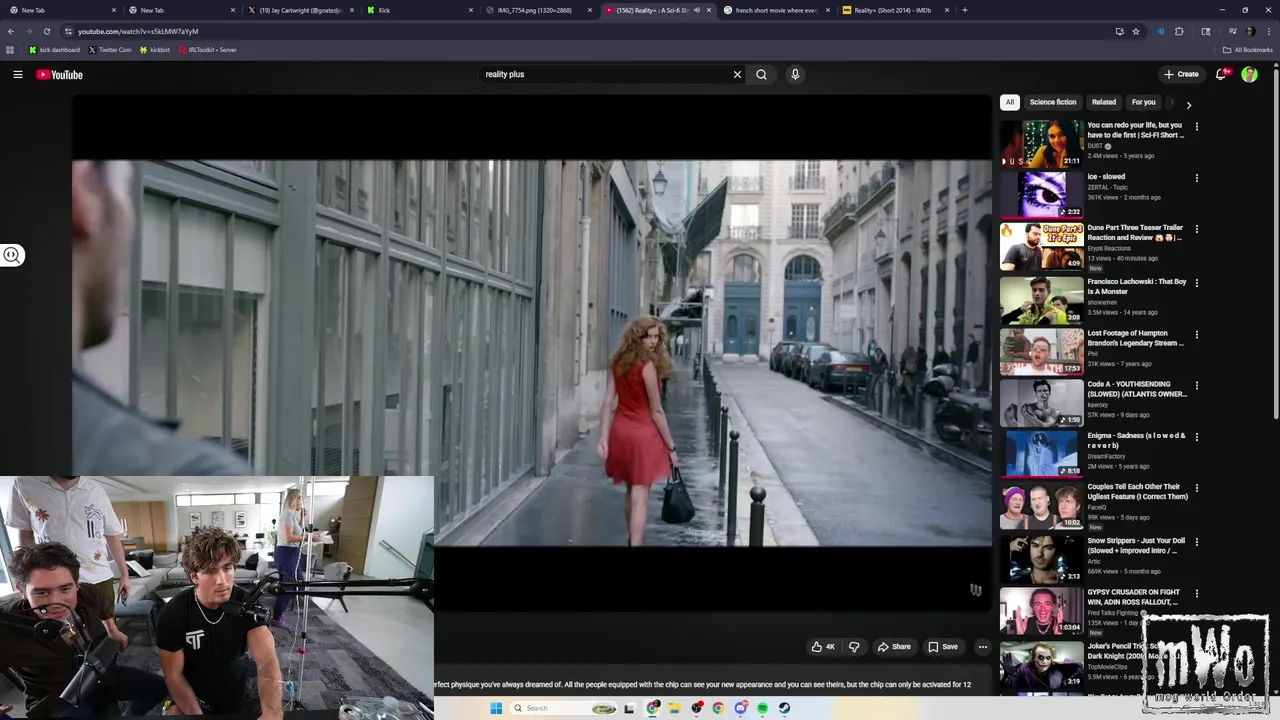This screenshot has height=720, width=1280.
Task: Close the Reality+ YouTube tab
Action: [709, 10]
